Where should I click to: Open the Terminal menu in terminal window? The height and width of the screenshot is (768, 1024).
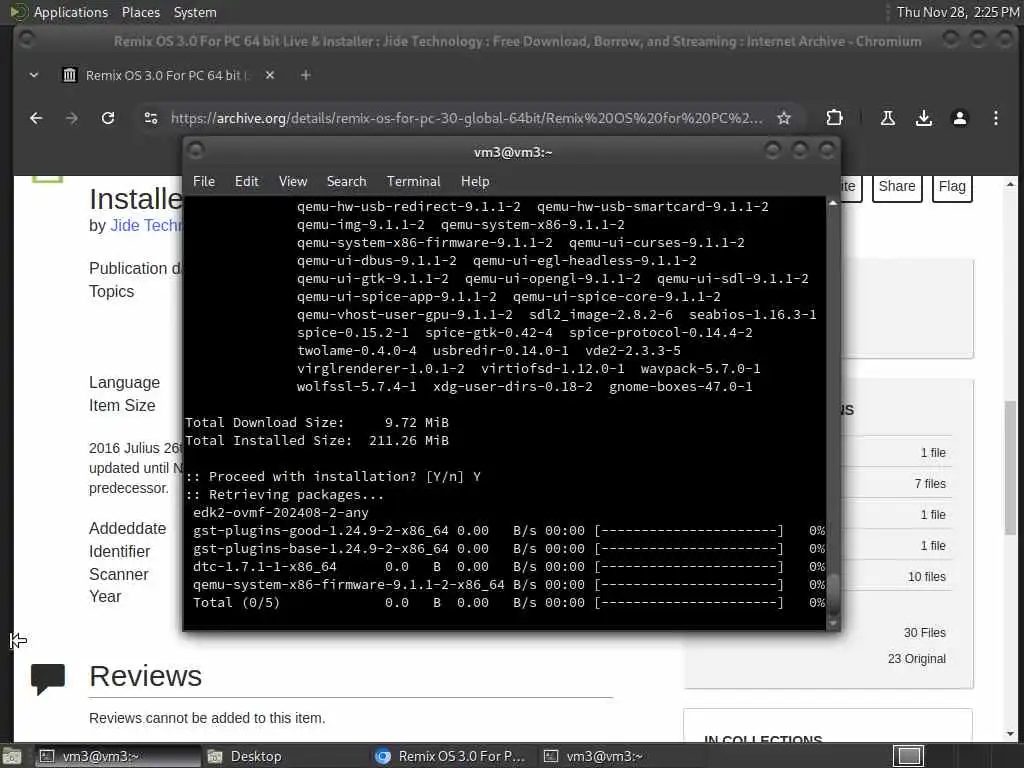click(413, 182)
